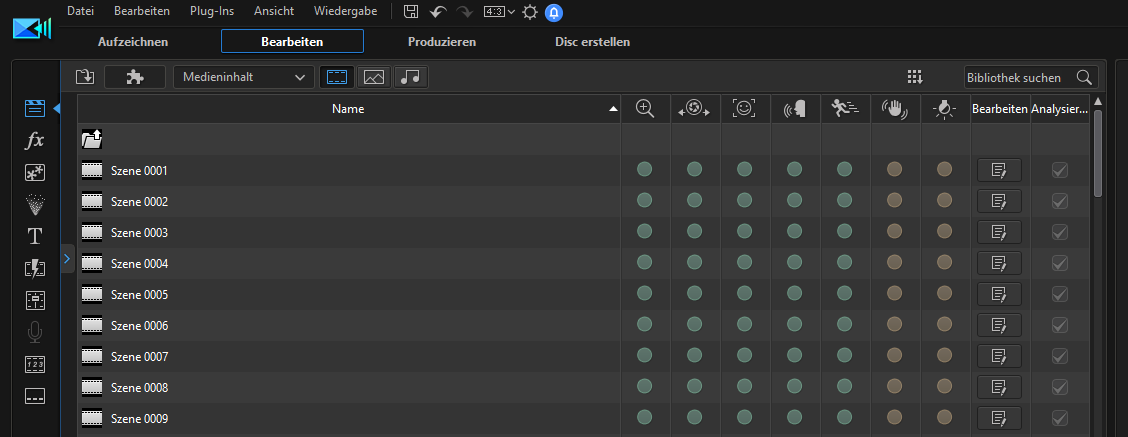Click the notification bell icon
Viewport: 1128px width, 437px height.
[554, 12]
